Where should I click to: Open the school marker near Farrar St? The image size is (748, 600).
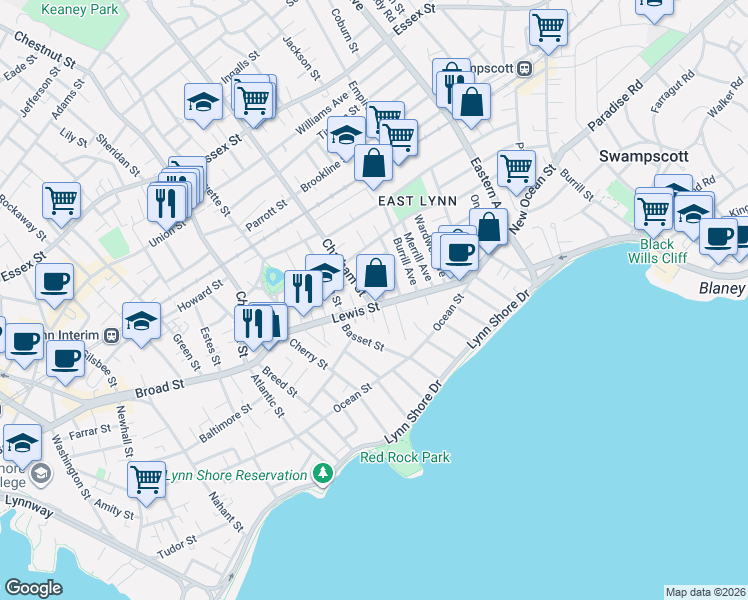click(22, 446)
